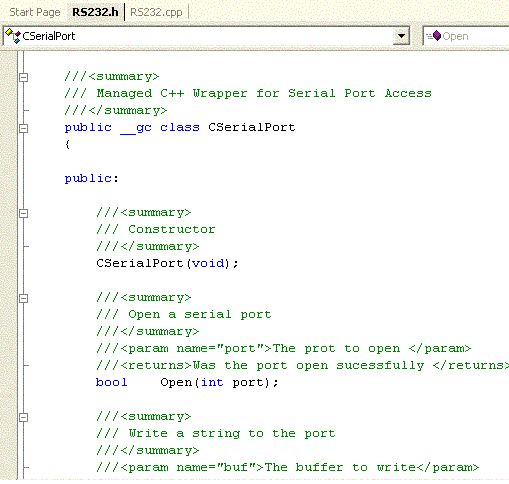Viewport: 509px width, 484px height.
Task: Collapse the CSerialPort class outline block
Action: [23, 128]
